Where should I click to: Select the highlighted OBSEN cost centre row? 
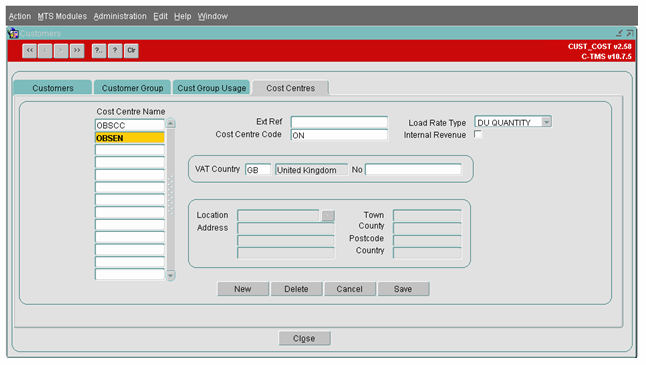(130, 138)
